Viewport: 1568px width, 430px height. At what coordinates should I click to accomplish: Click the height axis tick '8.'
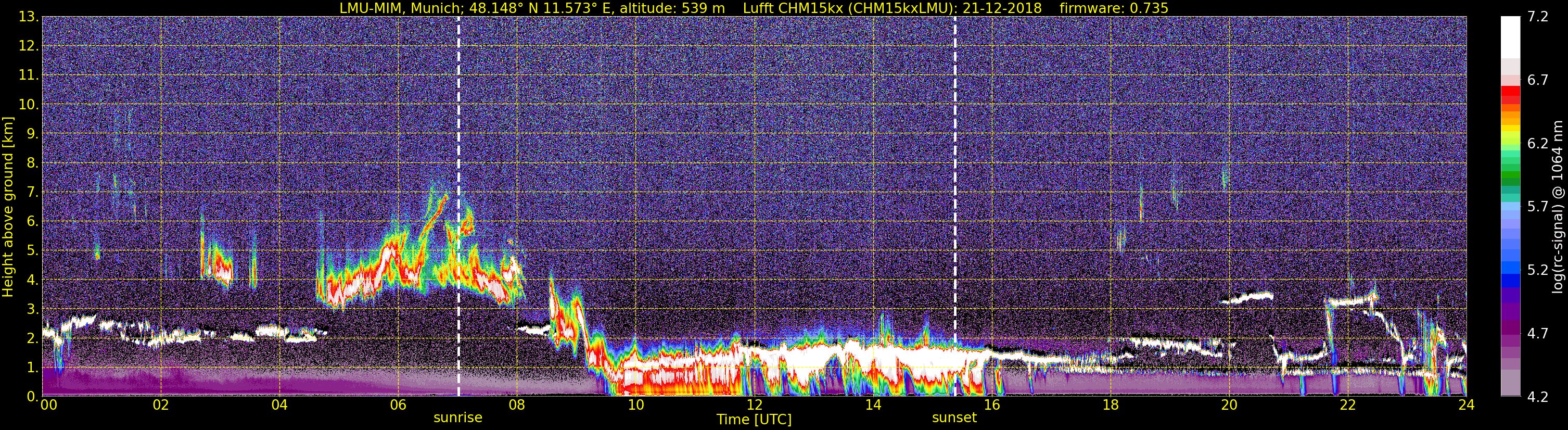[x=32, y=163]
